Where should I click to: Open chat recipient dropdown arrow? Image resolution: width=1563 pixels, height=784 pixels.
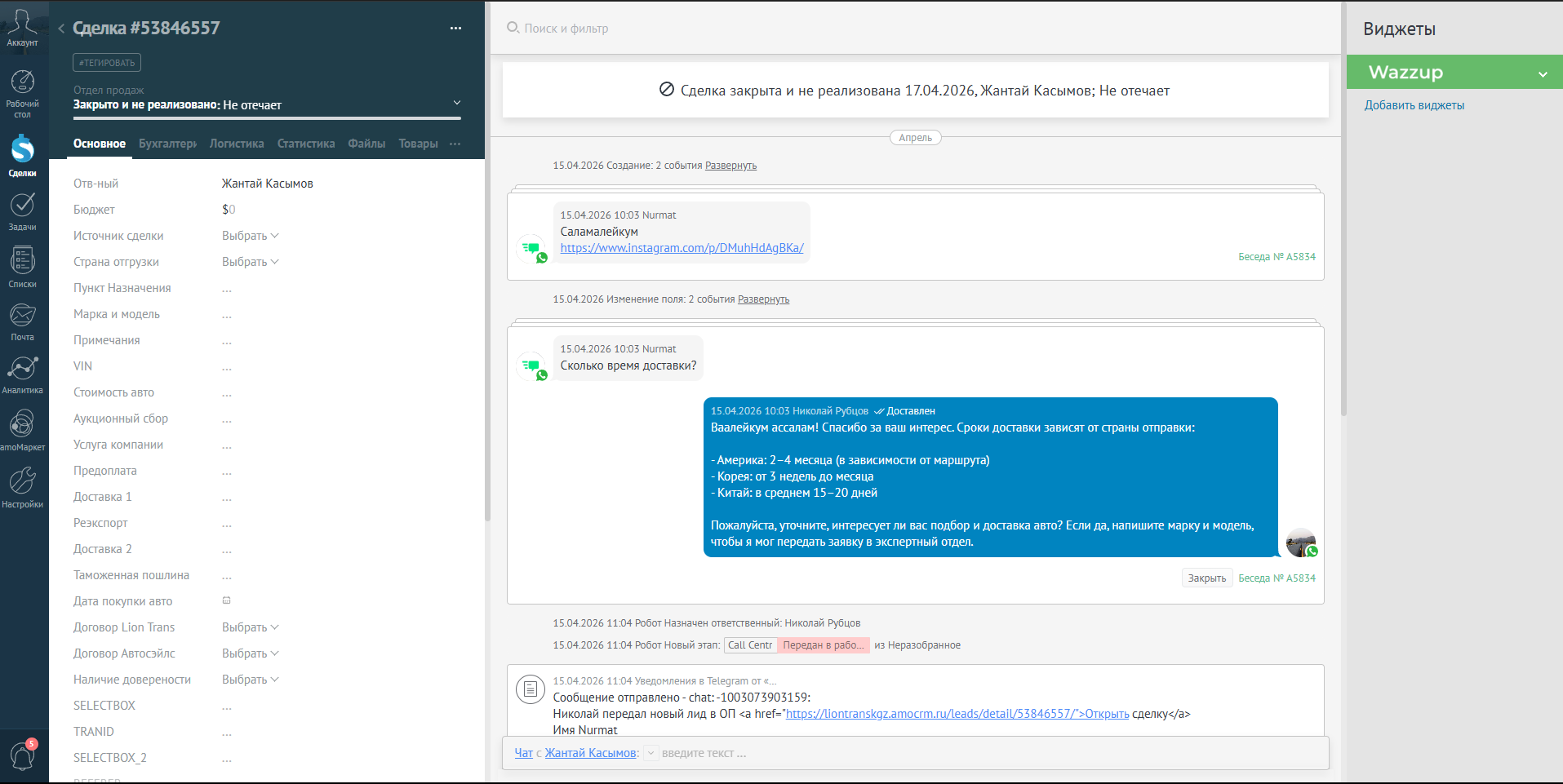point(651,753)
